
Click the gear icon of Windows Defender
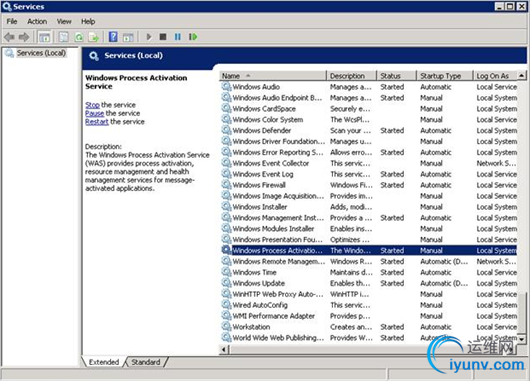click(226, 130)
